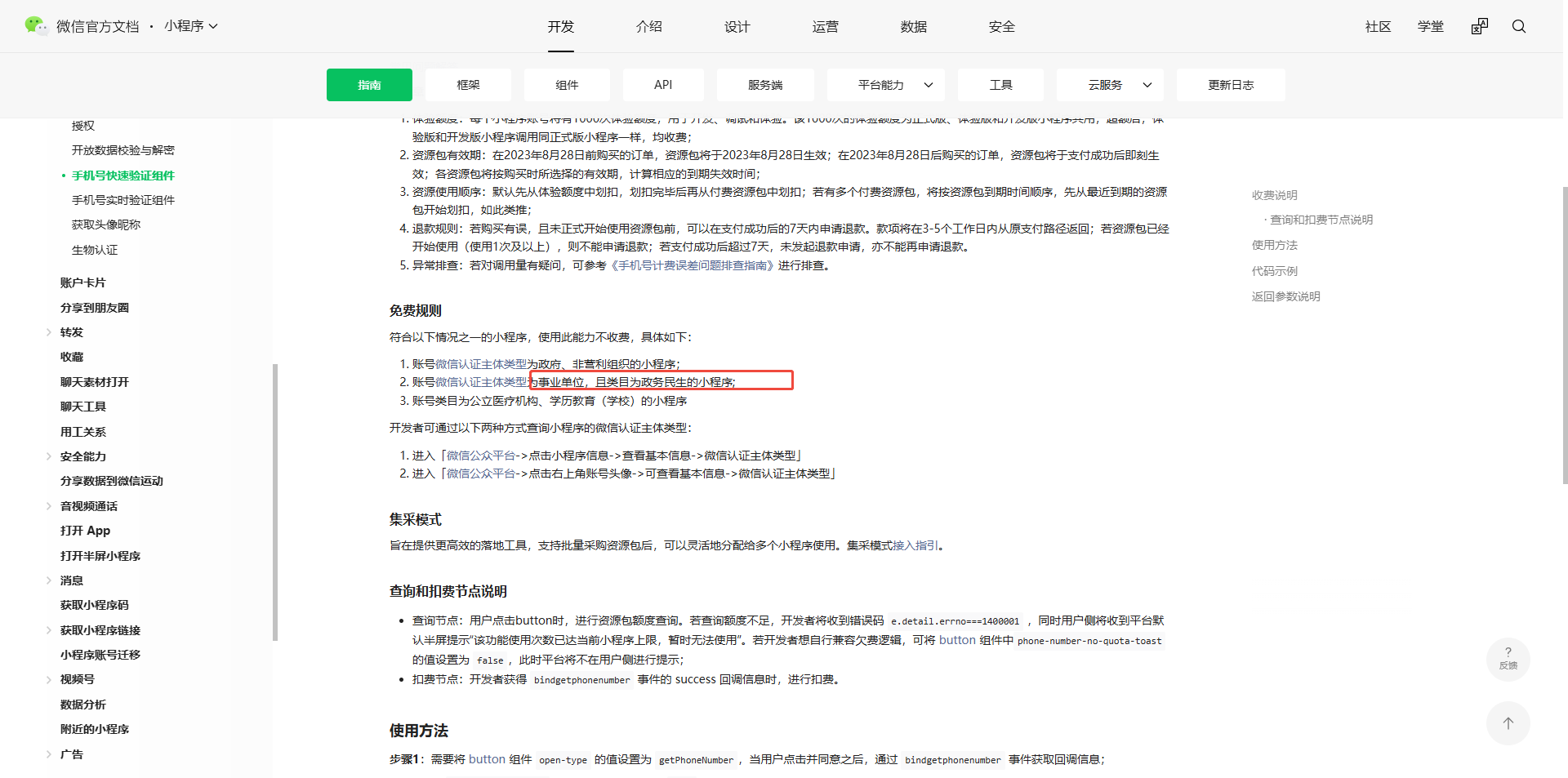The width and height of the screenshot is (1568, 778).
Task: Switch to the 开发 top tab
Action: (561, 26)
